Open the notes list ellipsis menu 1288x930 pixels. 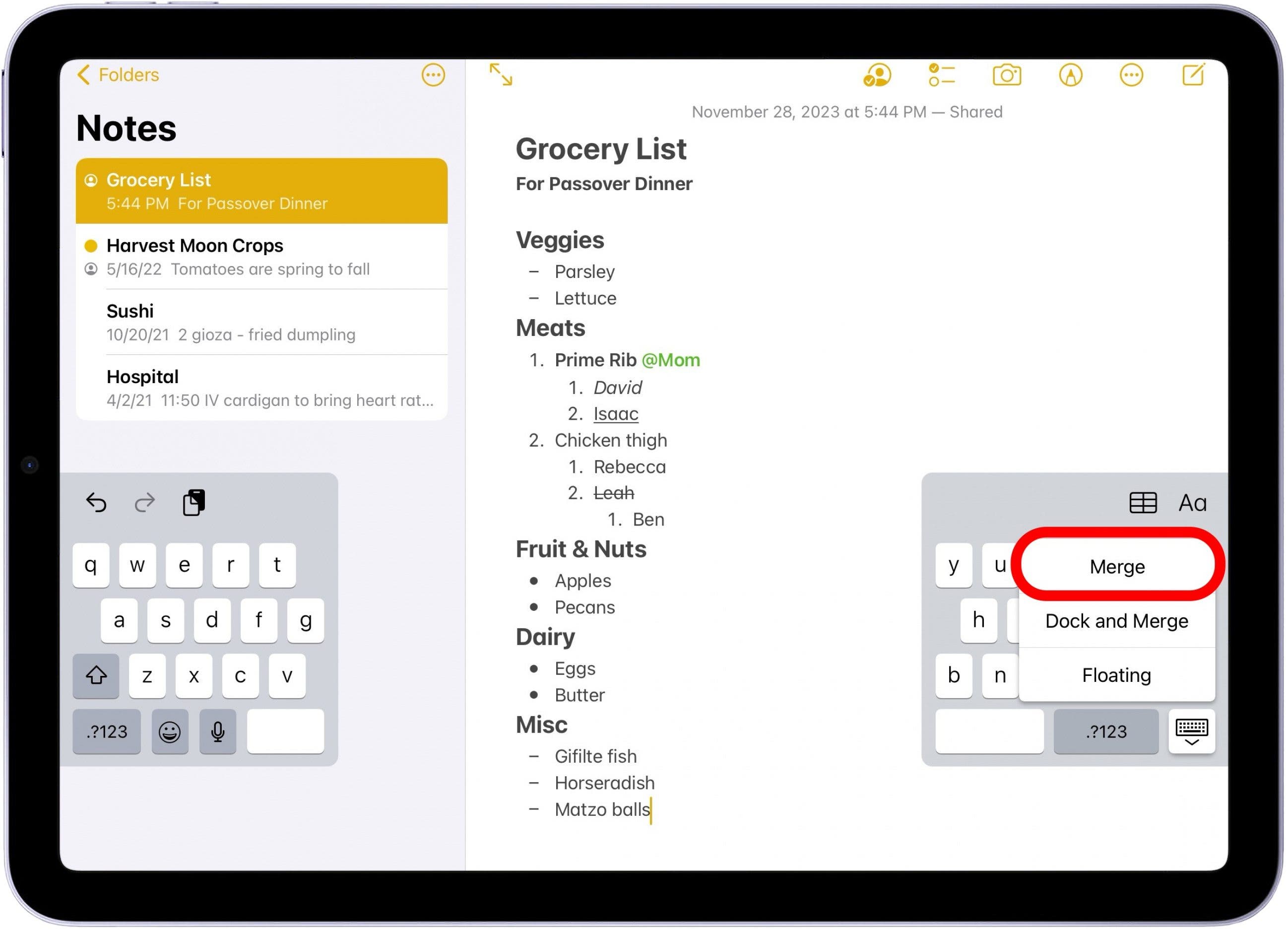tap(433, 74)
